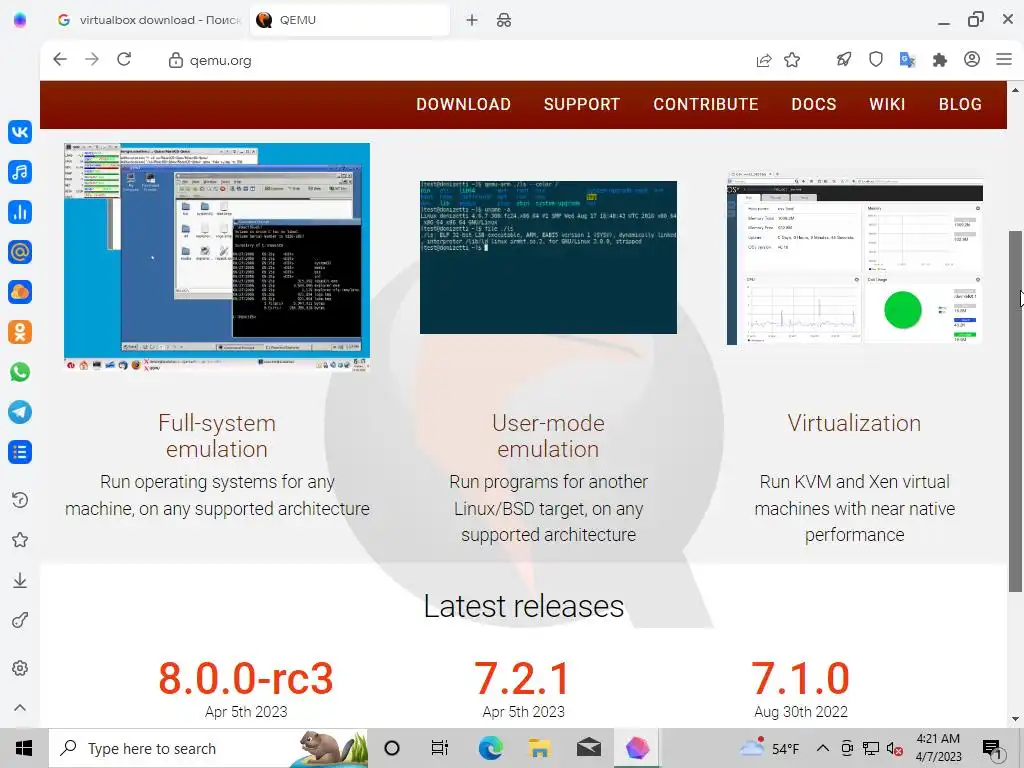The height and width of the screenshot is (768, 1024).
Task: Click the User-mode emulation heading
Action: 549,436
